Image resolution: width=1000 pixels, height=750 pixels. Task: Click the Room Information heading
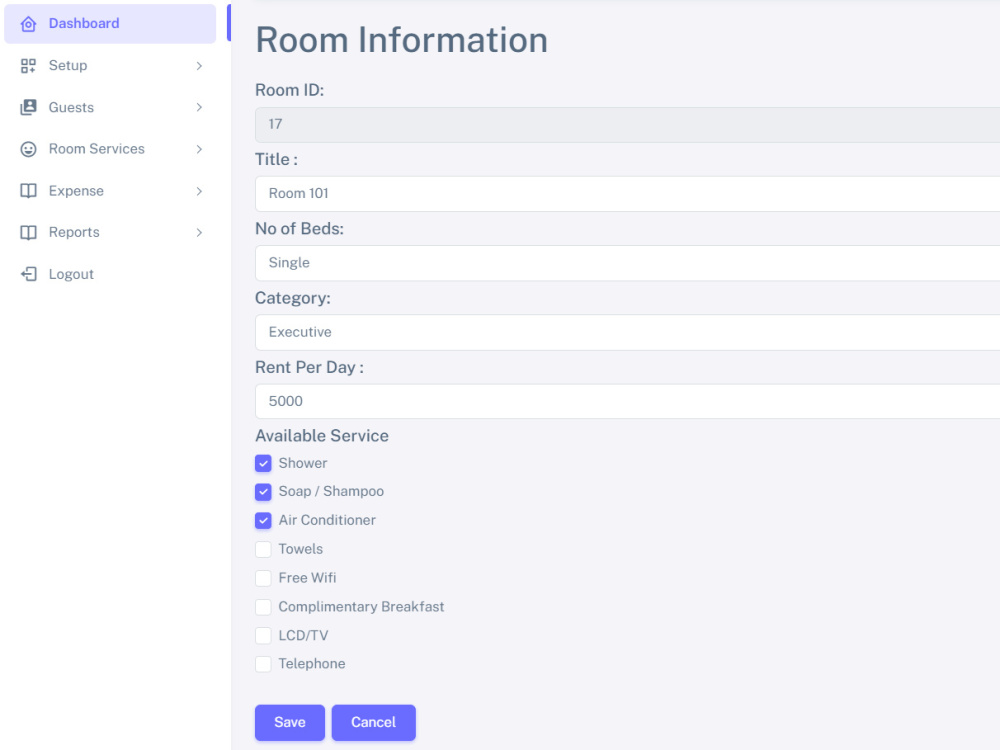(x=401, y=40)
